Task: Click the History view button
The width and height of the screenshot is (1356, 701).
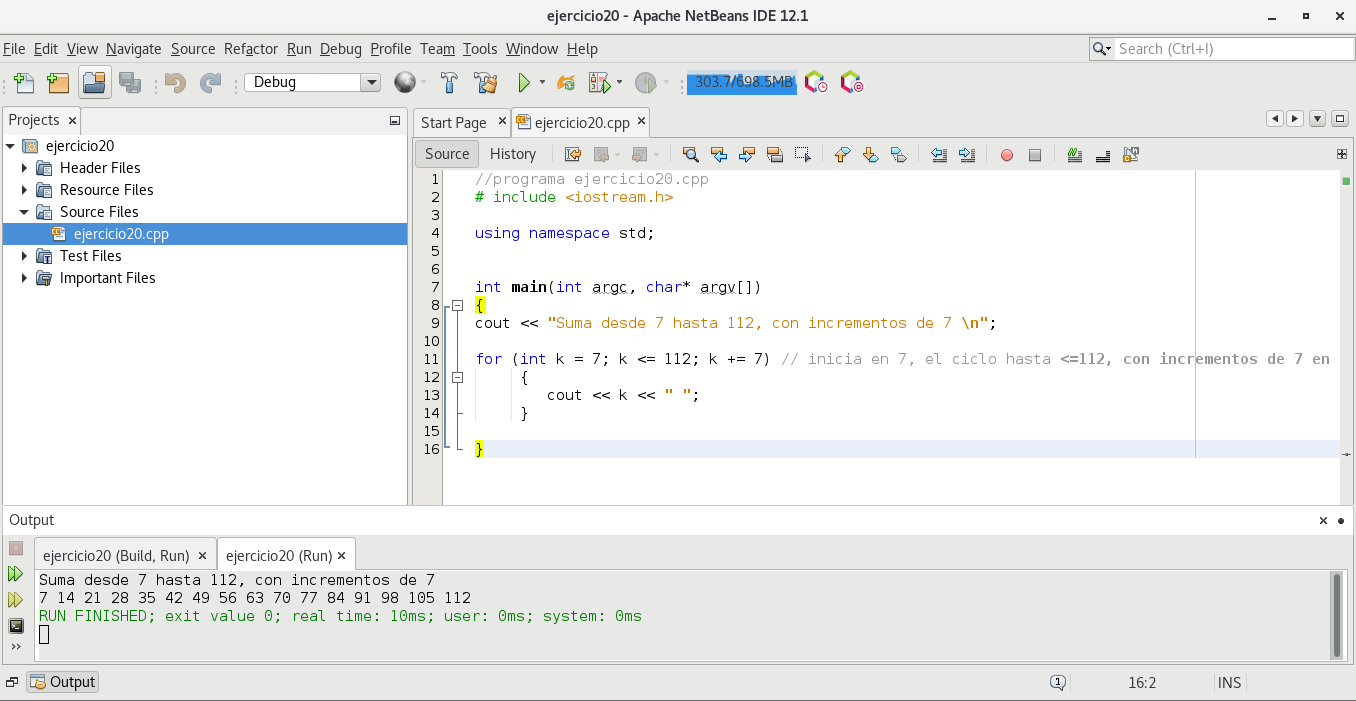Action: click(x=513, y=154)
